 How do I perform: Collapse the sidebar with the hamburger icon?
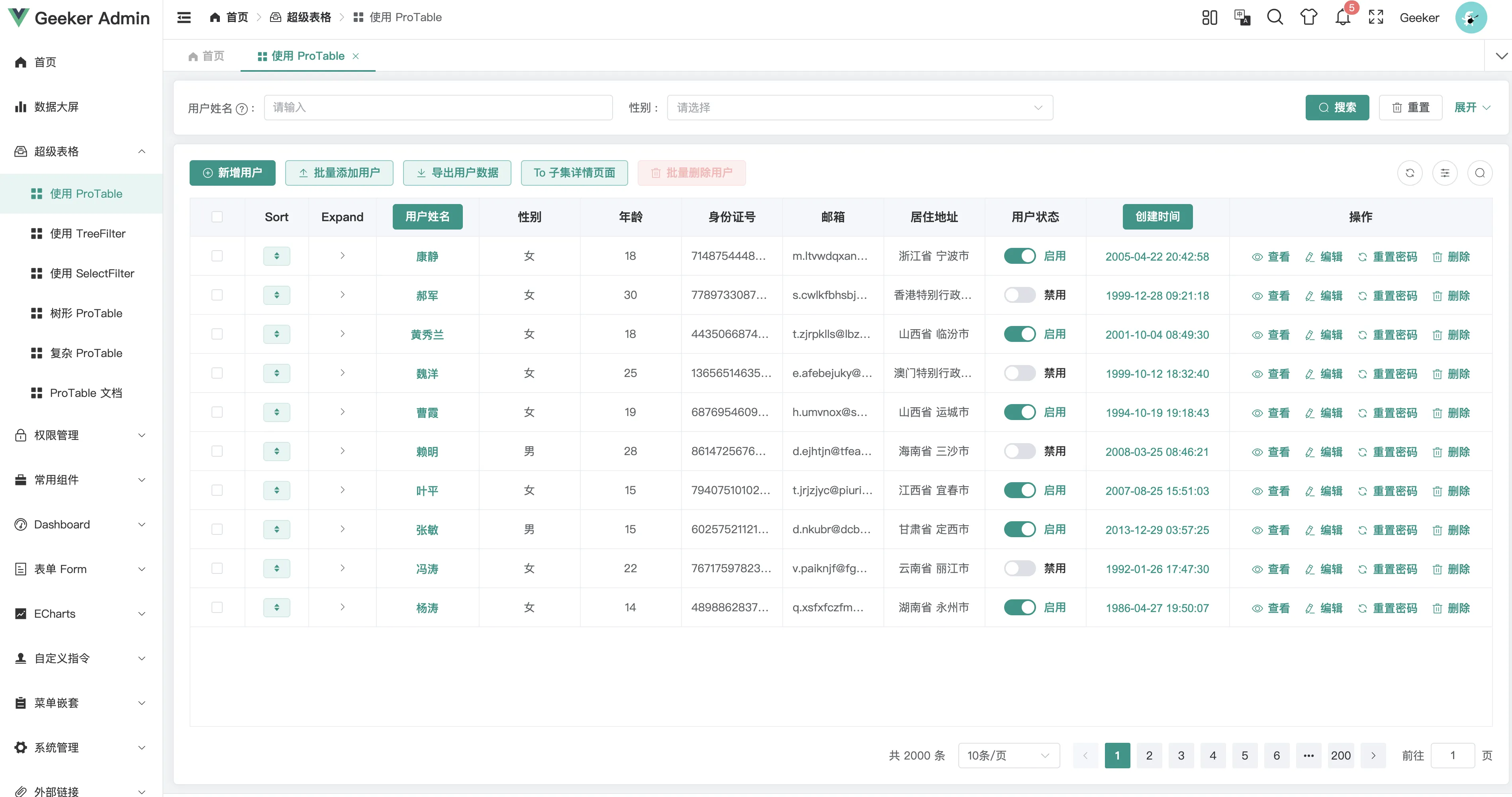pos(184,18)
